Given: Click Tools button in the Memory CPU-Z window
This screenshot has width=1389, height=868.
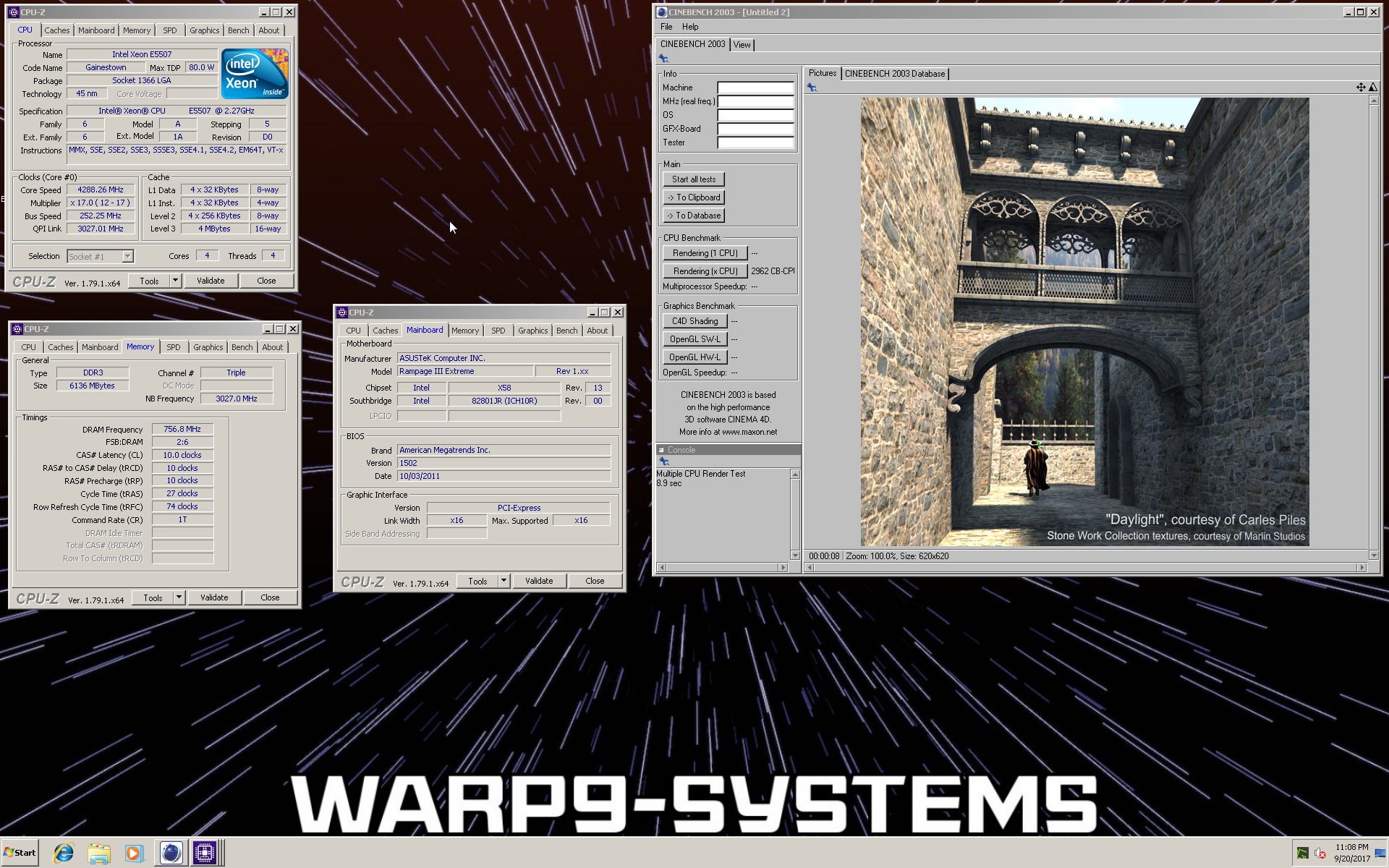Looking at the screenshot, I should pyautogui.click(x=153, y=597).
